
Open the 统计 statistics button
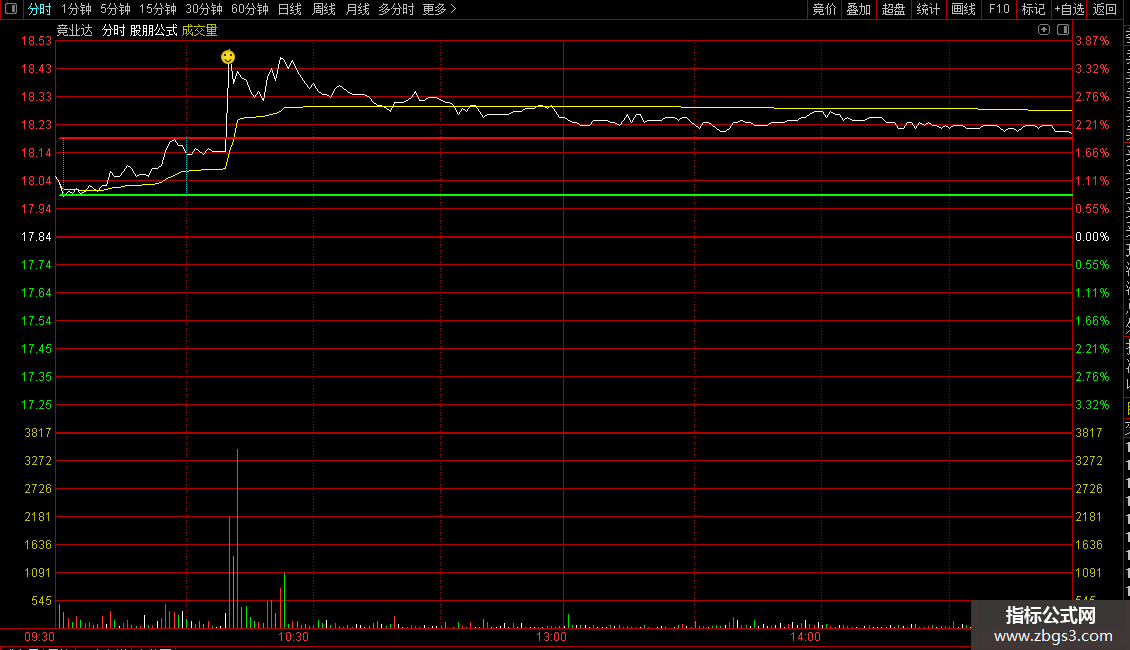(927, 9)
